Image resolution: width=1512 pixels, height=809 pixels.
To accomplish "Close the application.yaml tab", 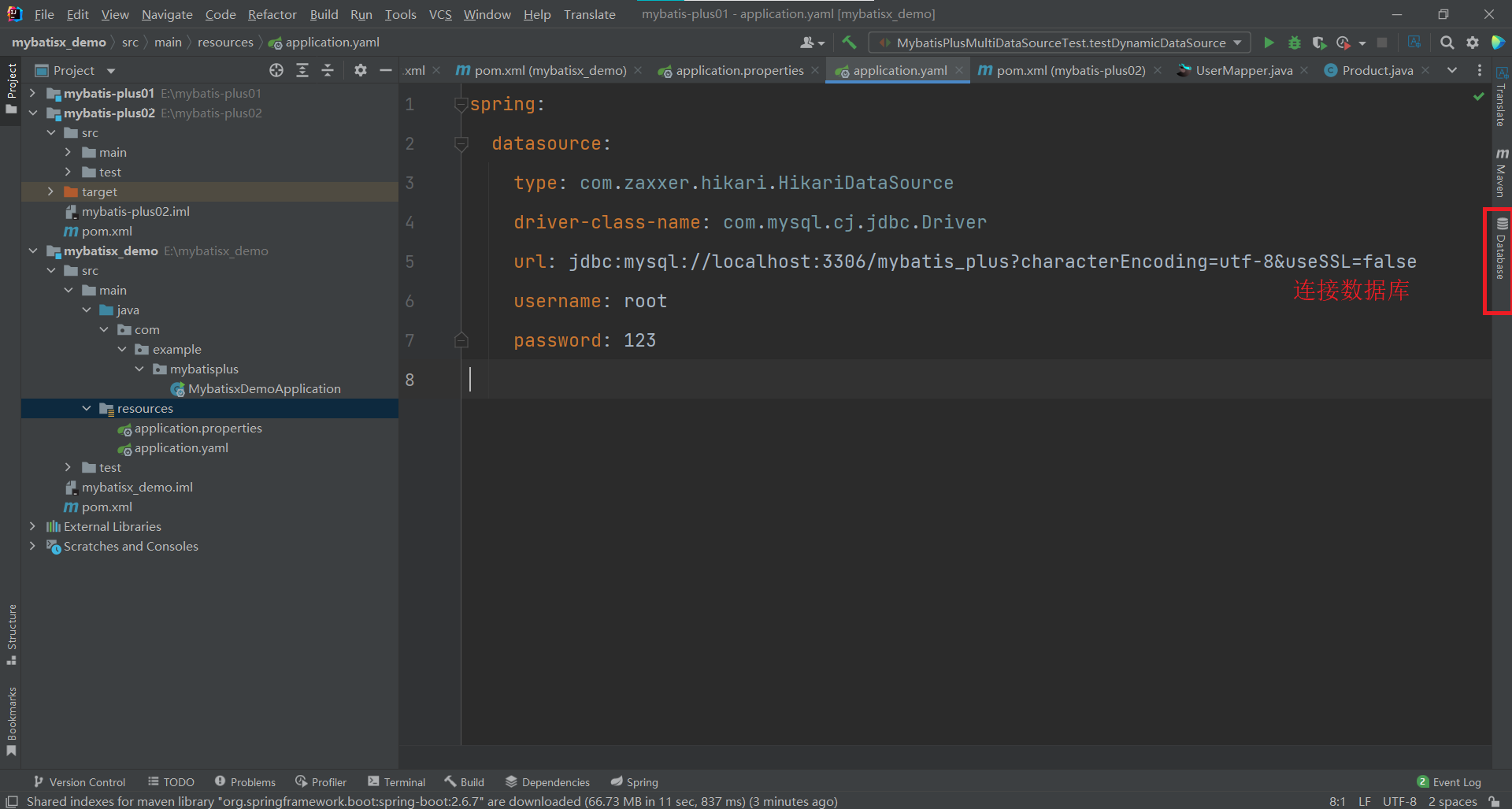I will tap(959, 70).
